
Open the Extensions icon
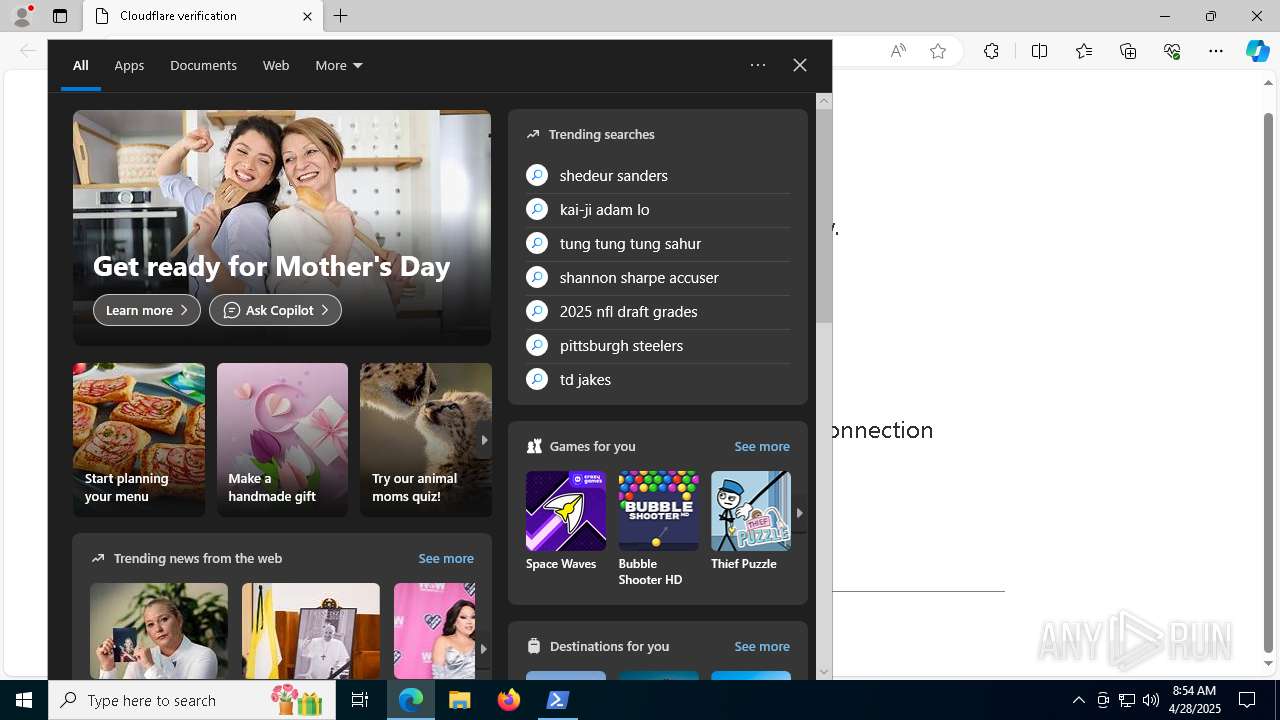pos(991,51)
